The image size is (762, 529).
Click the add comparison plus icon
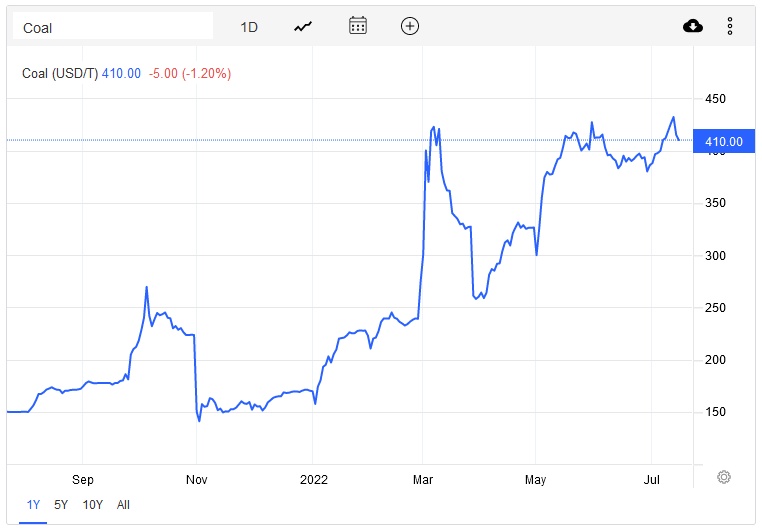[x=409, y=27]
